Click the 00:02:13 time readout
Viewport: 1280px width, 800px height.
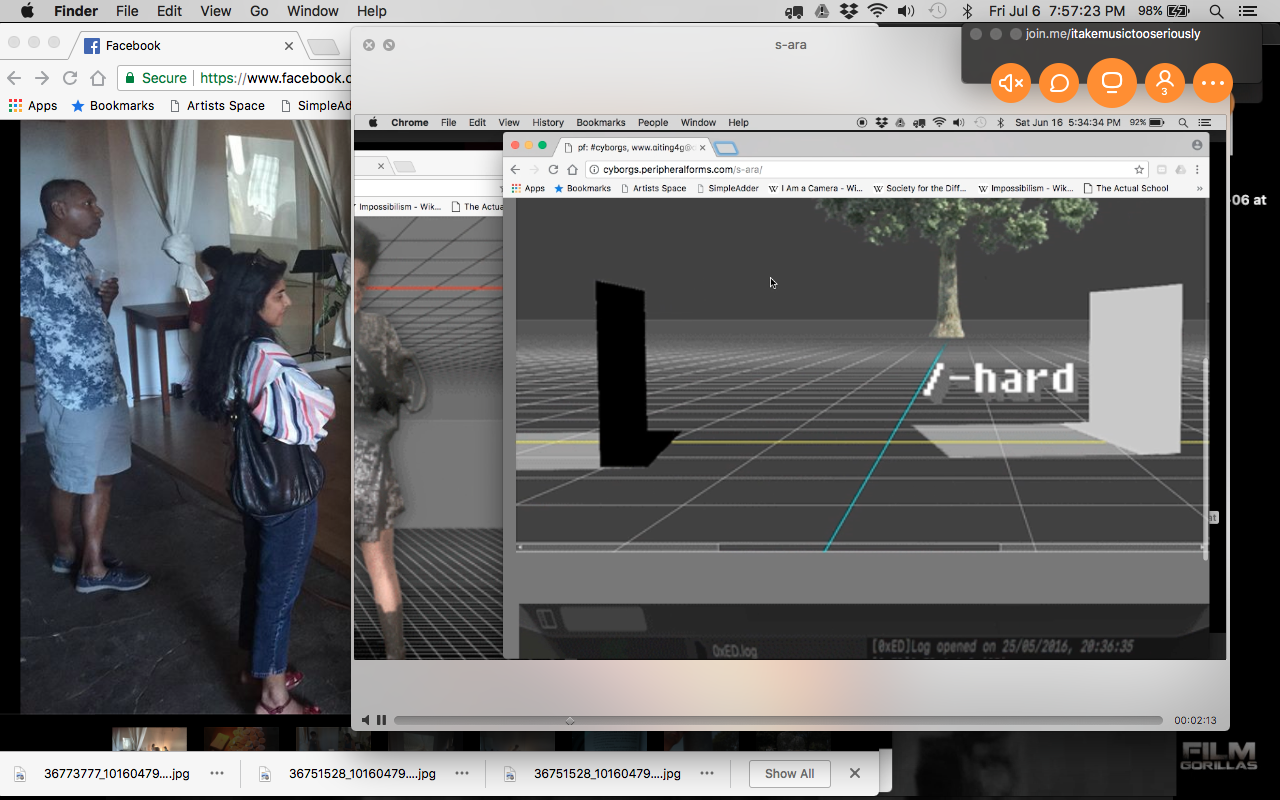coord(1195,720)
